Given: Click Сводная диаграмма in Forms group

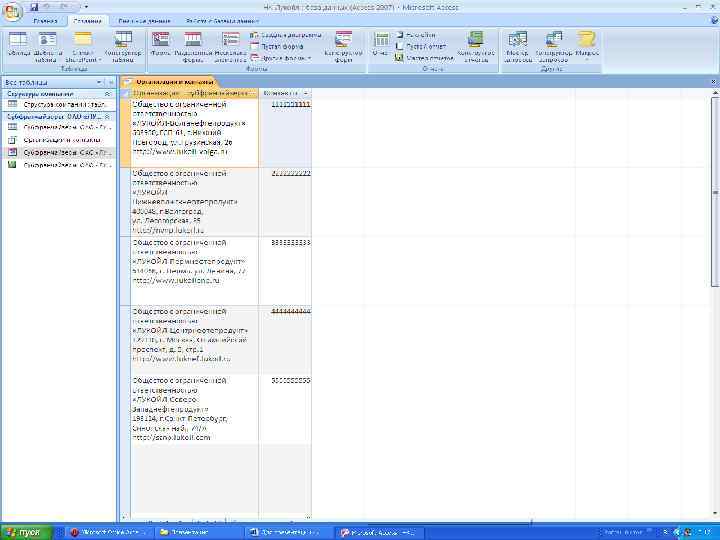Looking at the screenshot, I should point(286,35).
